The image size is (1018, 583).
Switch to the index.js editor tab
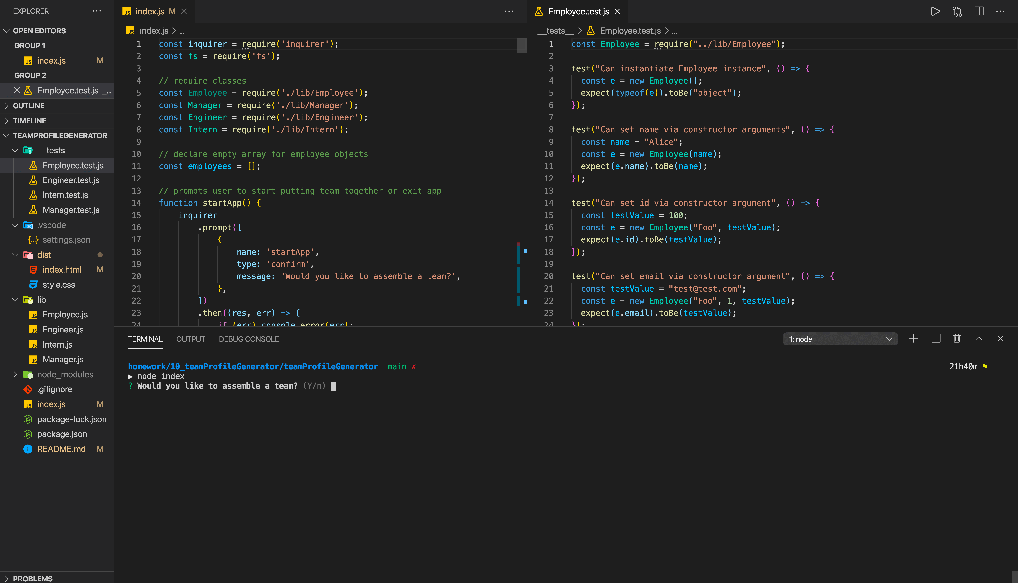(x=150, y=12)
